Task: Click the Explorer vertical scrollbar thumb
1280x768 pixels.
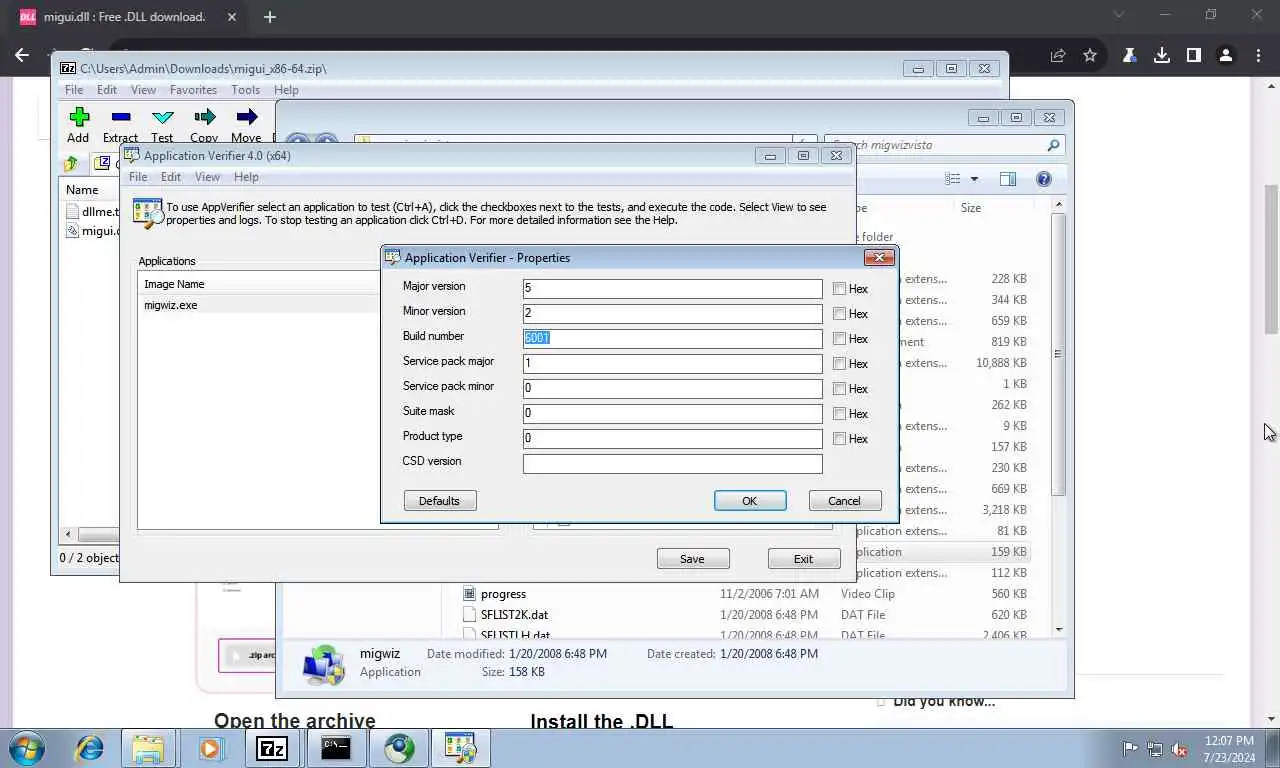Action: pos(1058,353)
